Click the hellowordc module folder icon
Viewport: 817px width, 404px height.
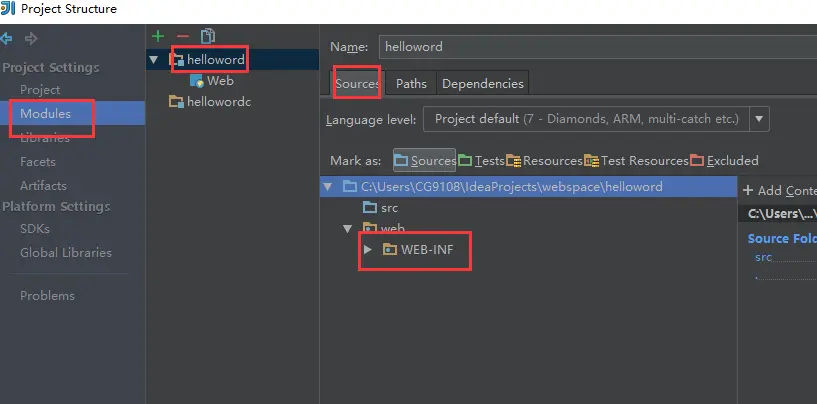coord(176,102)
